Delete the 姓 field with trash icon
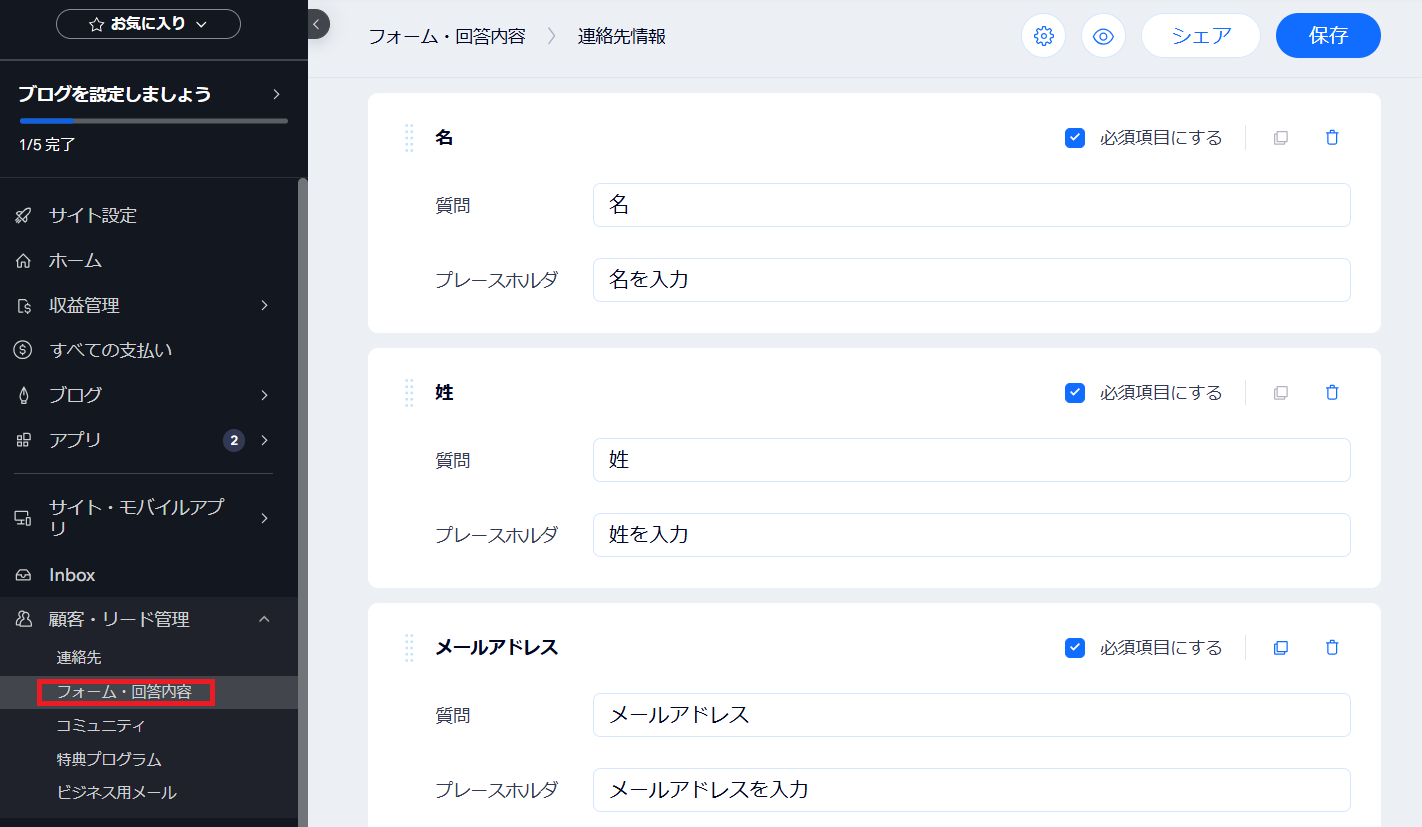The width and height of the screenshot is (1422, 827). point(1331,393)
